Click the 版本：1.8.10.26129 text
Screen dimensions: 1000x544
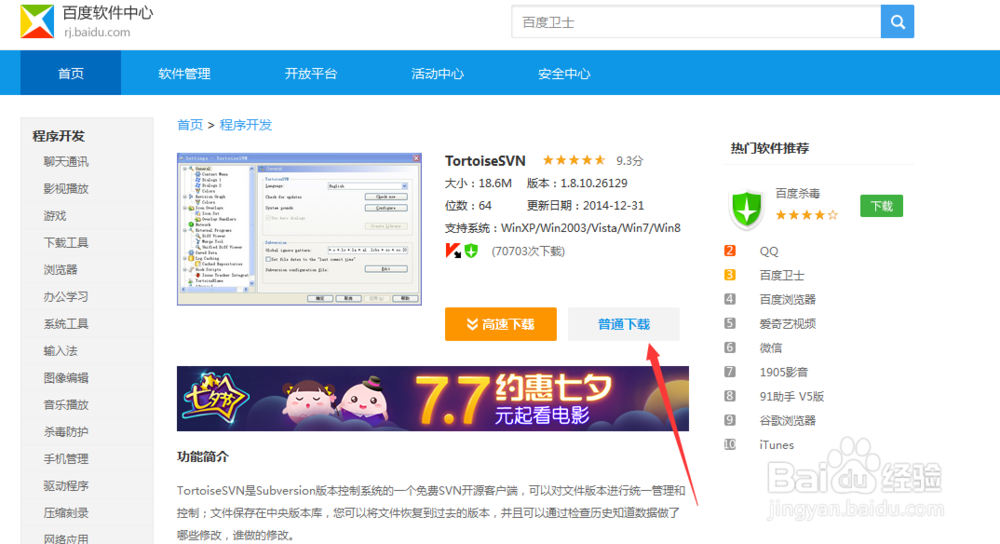[577, 183]
